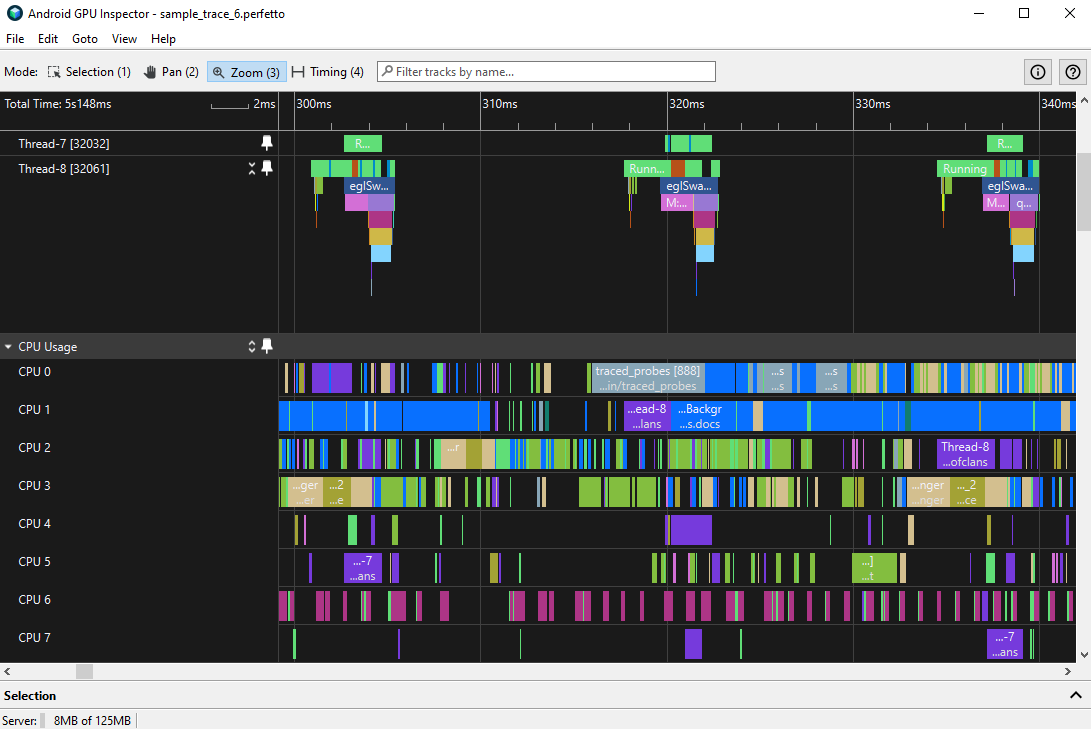This screenshot has width=1091, height=729.
Task: Open the info panel via the i icon
Action: pyautogui.click(x=1037, y=71)
